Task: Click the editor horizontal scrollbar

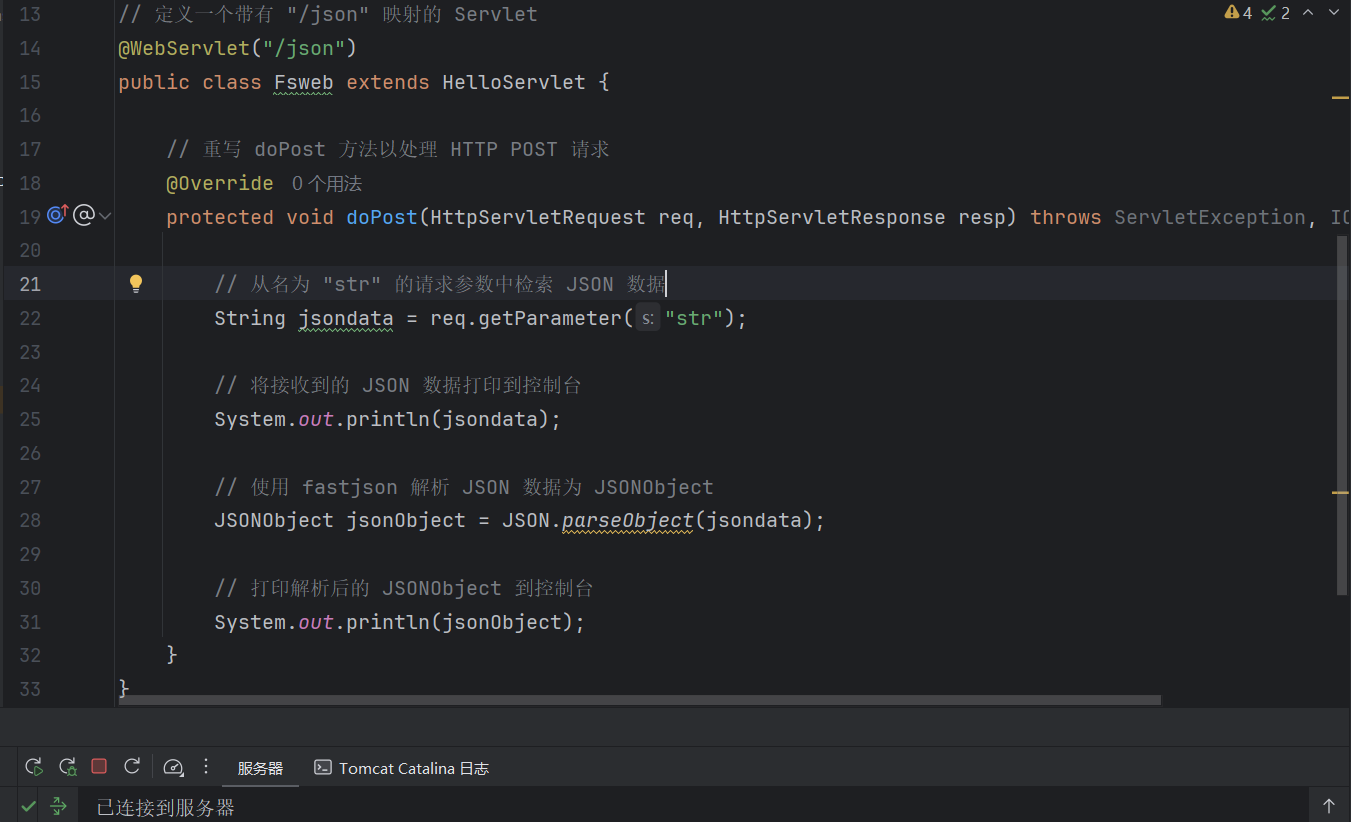Action: pyautogui.click(x=640, y=701)
